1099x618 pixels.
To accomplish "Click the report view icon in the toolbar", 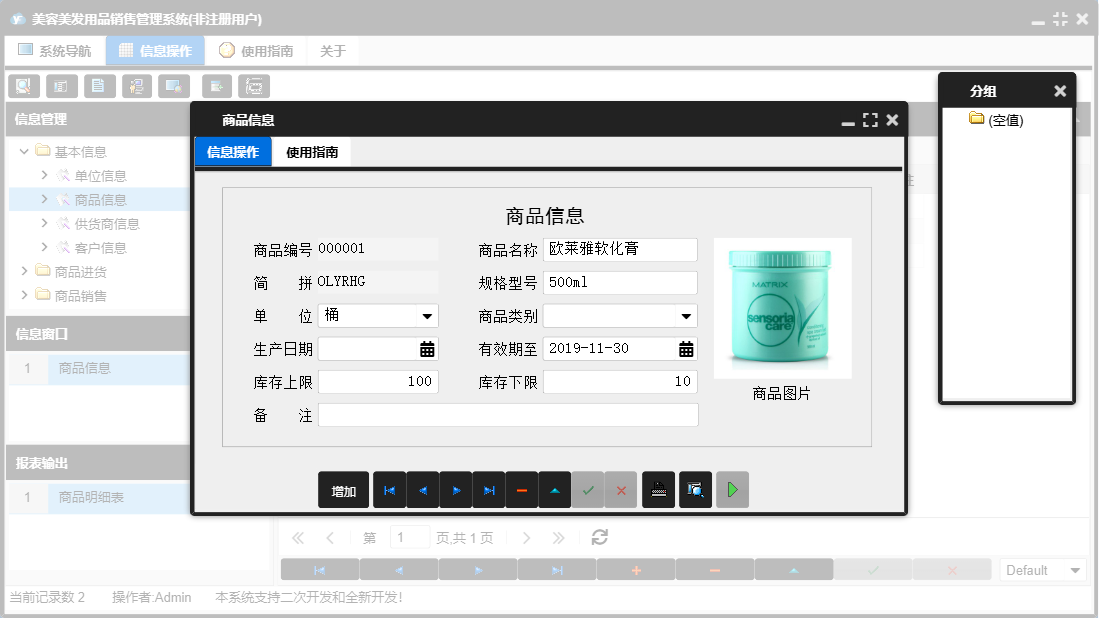I will (x=61, y=86).
